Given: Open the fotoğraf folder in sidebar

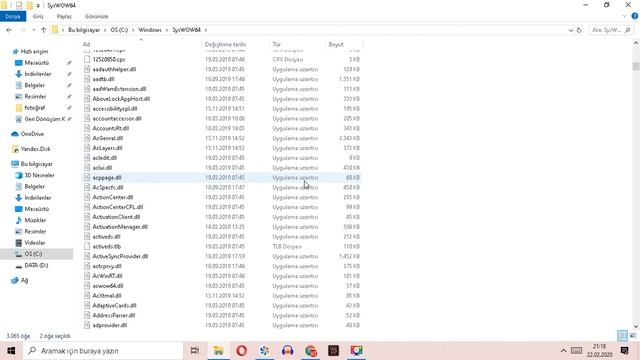Looking at the screenshot, I should point(35,108).
